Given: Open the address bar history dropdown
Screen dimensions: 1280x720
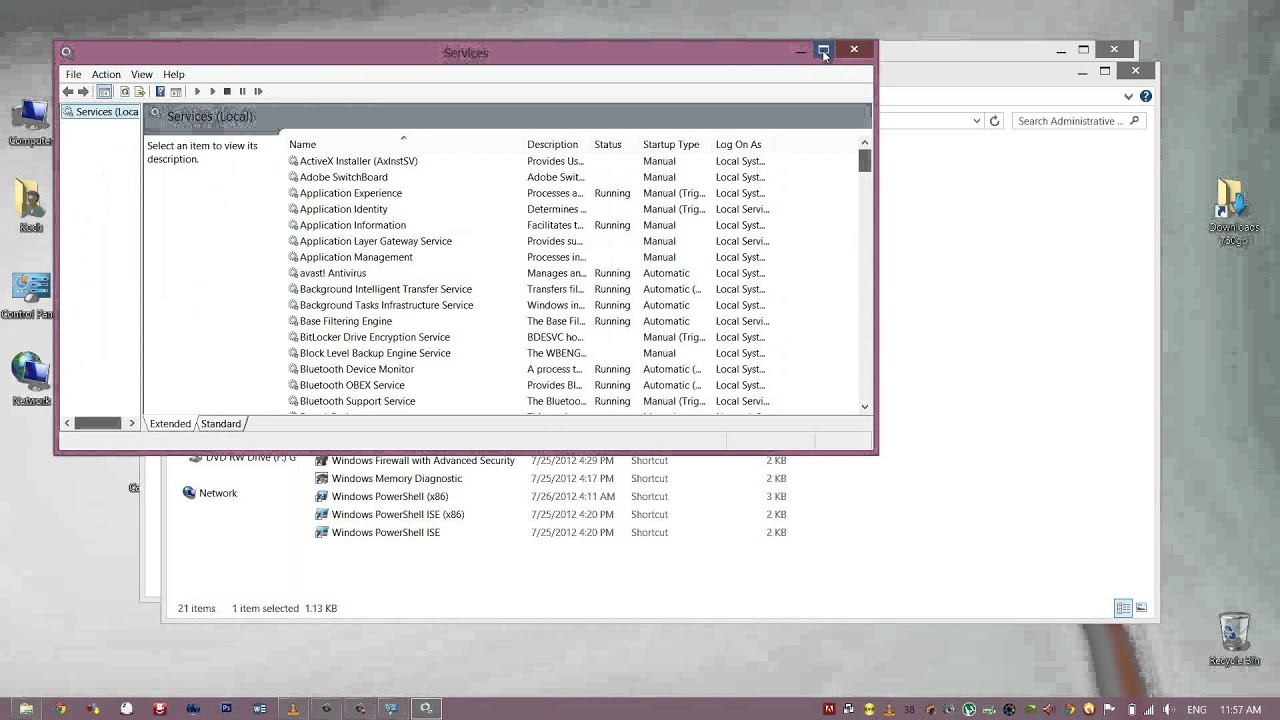Looking at the screenshot, I should 977,121.
